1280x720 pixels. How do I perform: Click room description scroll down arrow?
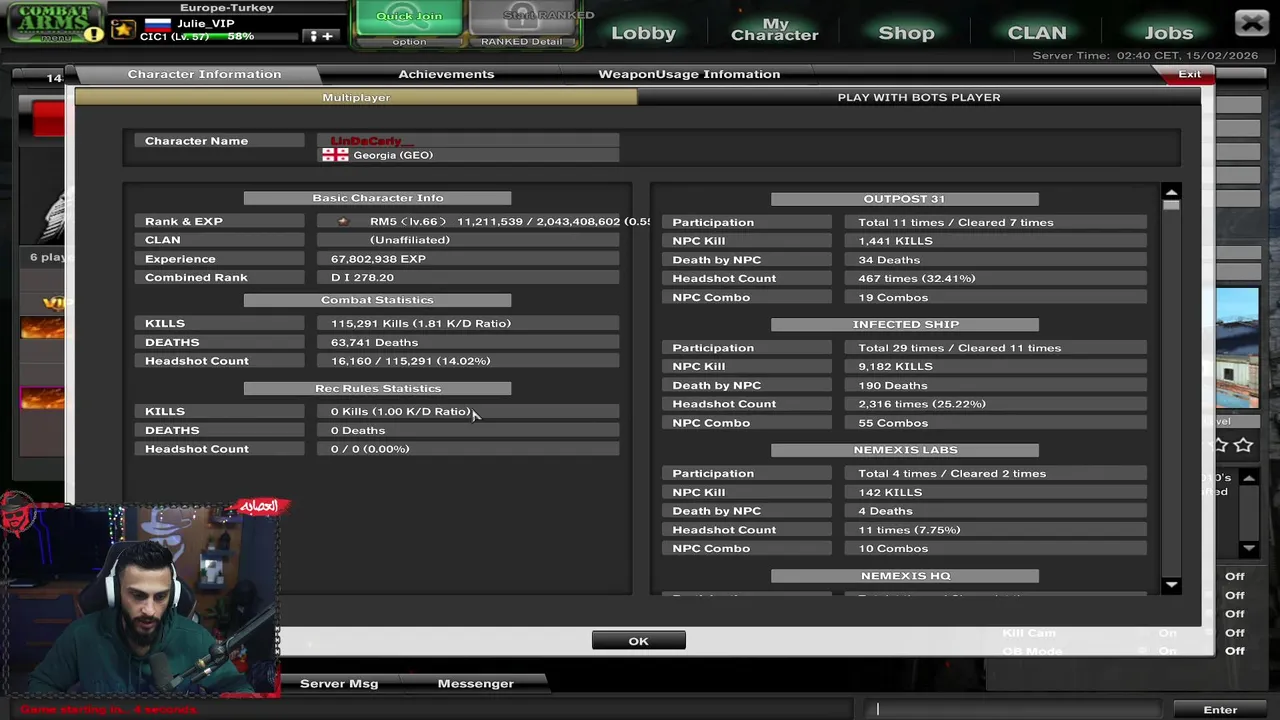(1248, 548)
